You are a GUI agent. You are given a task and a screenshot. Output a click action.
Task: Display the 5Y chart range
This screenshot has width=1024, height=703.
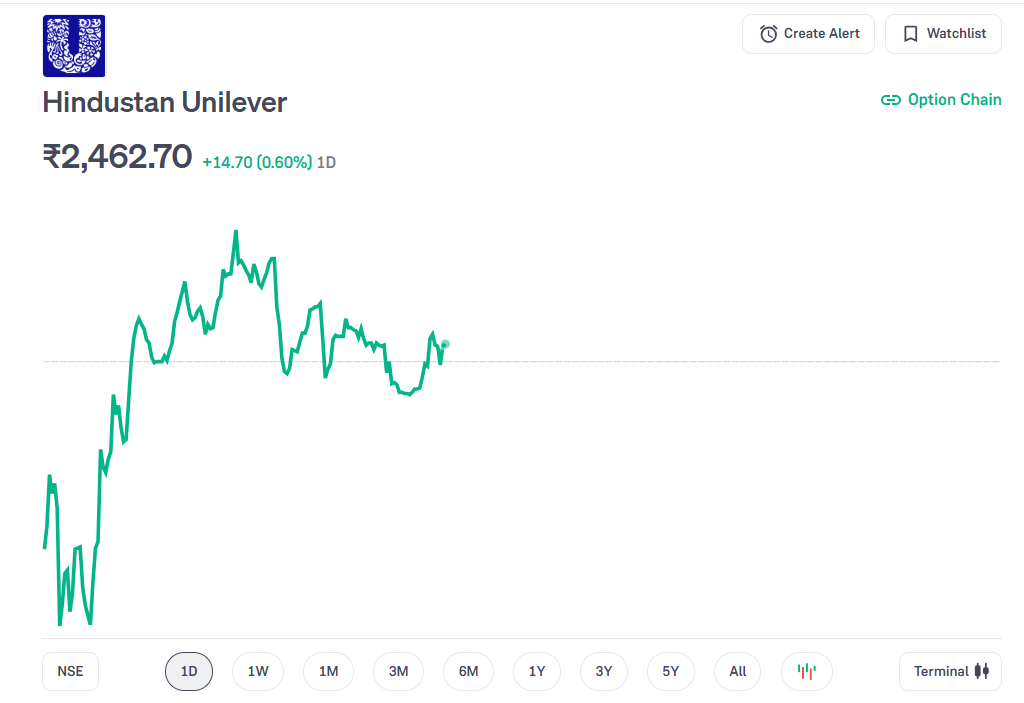[671, 671]
